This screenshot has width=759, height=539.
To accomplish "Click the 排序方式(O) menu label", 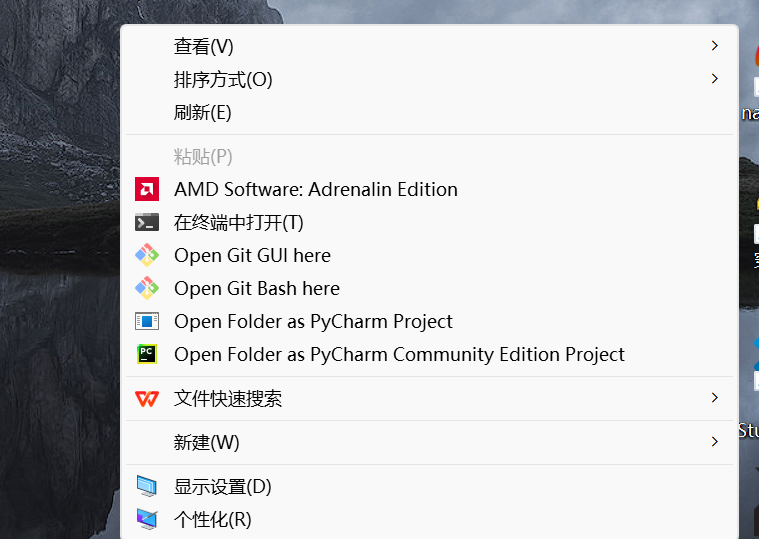I will [223, 79].
